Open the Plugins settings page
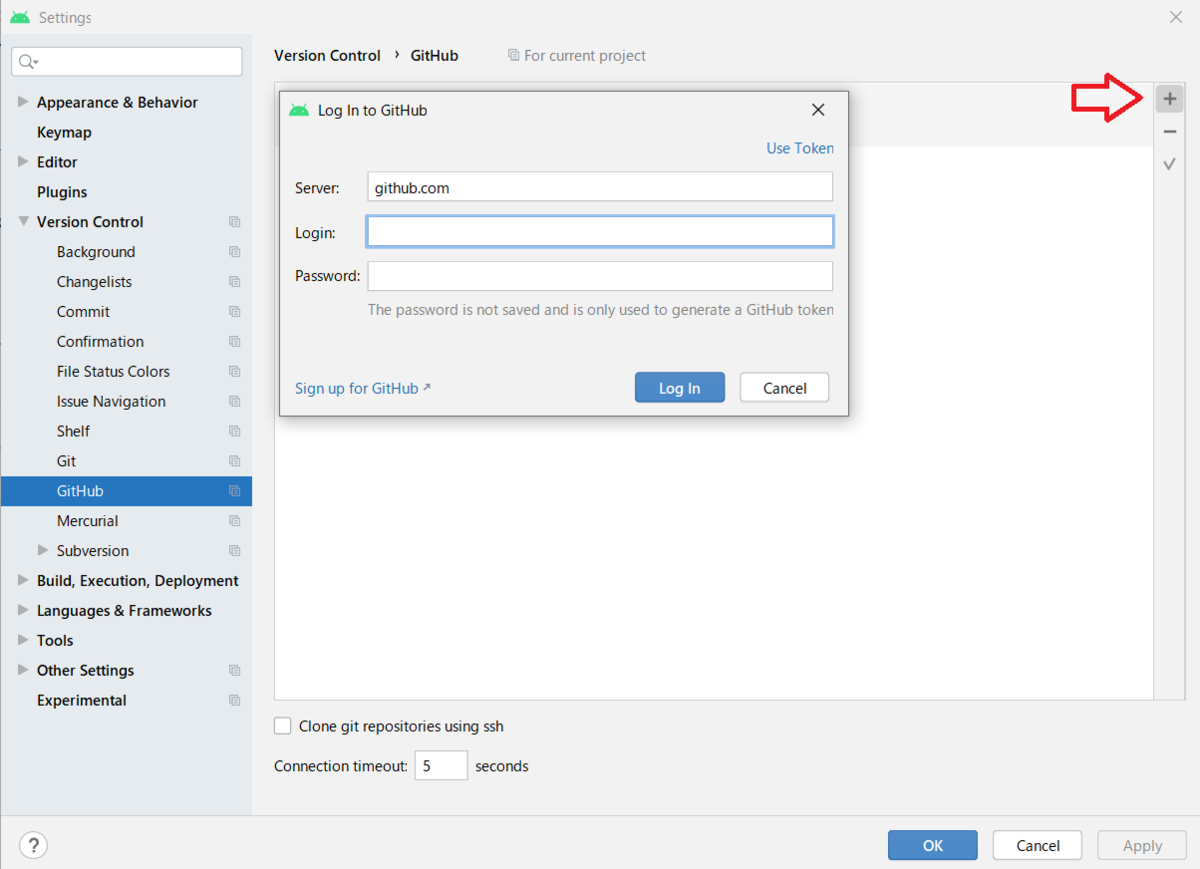 [62, 192]
